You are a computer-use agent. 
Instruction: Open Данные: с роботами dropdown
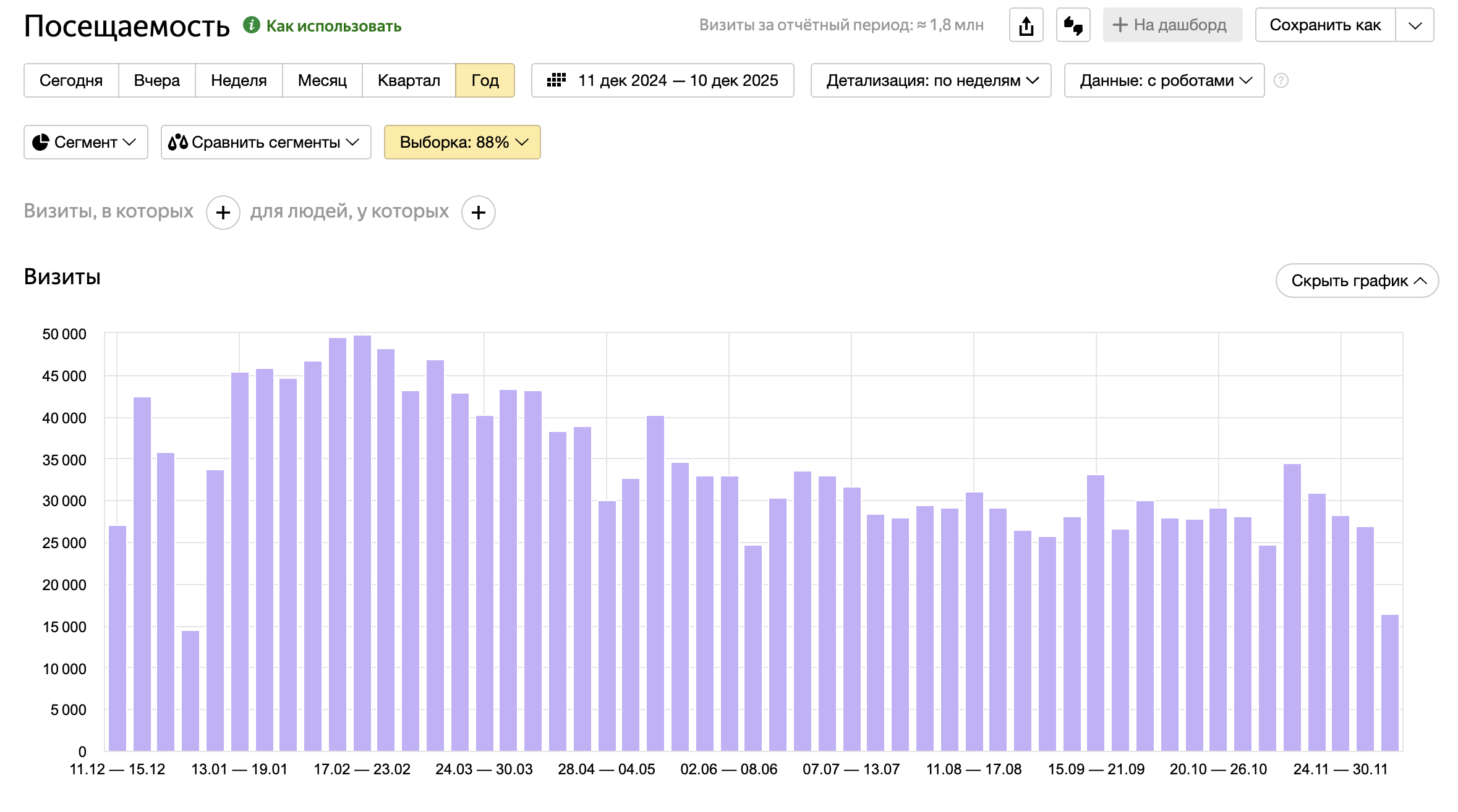point(1164,80)
